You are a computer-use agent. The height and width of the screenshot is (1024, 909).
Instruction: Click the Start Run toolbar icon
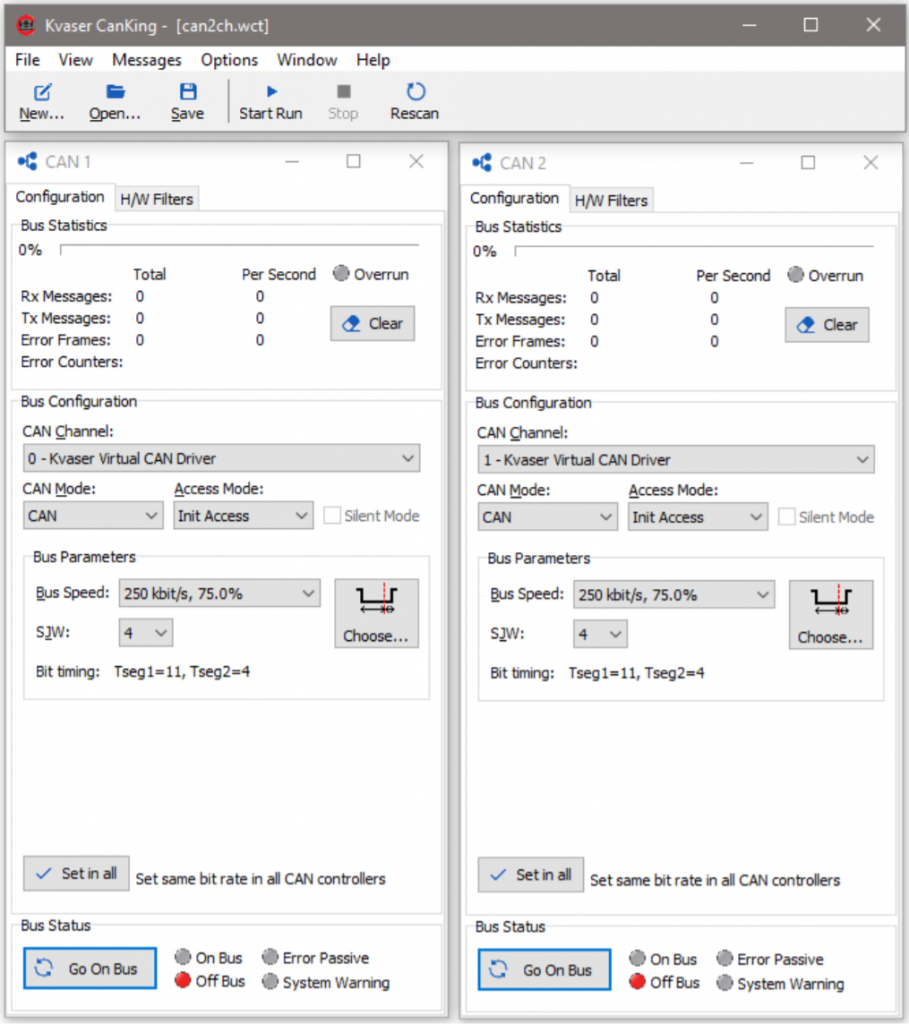pyautogui.click(x=269, y=100)
